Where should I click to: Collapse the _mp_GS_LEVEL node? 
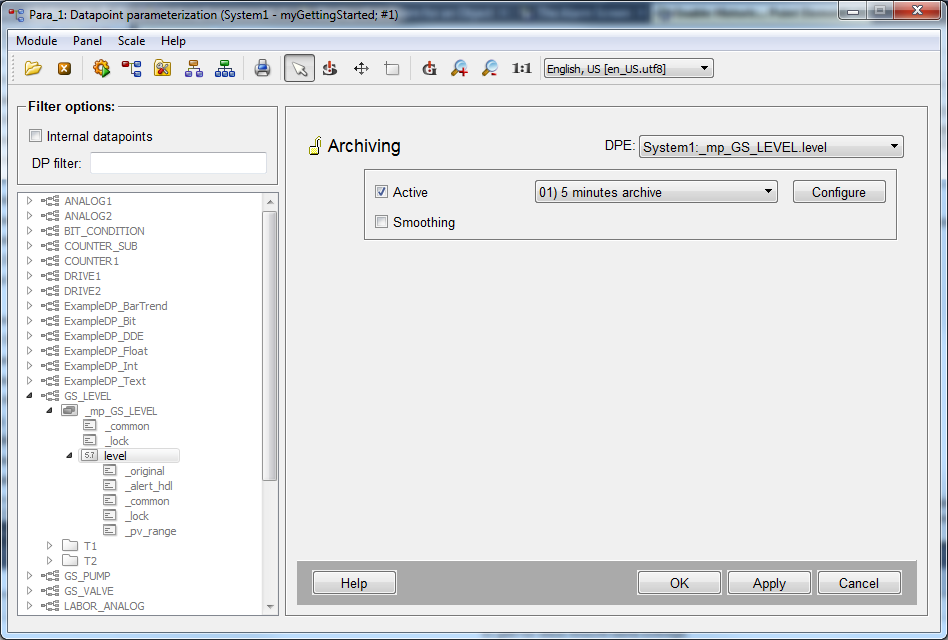click(50, 410)
